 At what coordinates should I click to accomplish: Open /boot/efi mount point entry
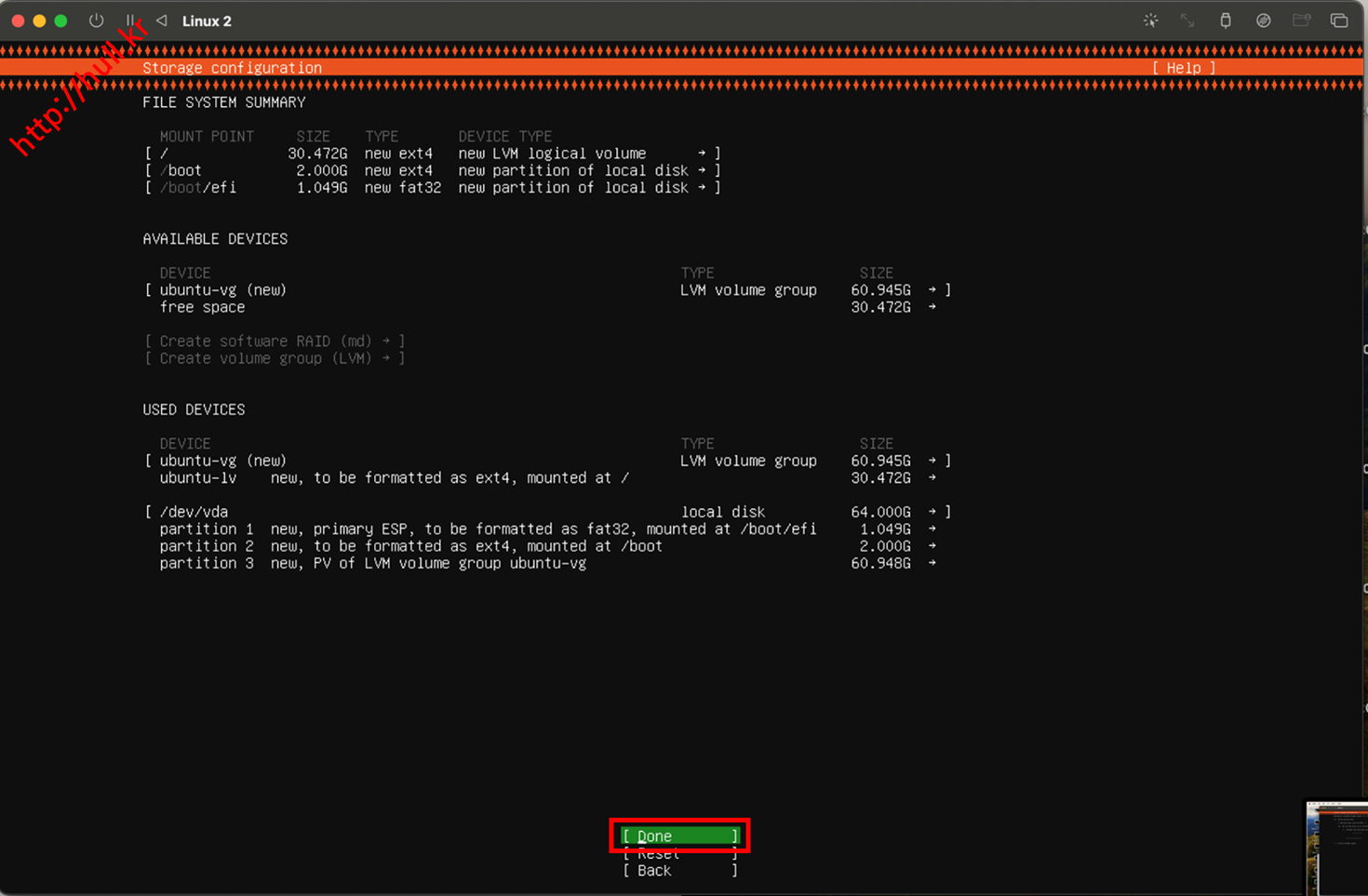click(433, 187)
